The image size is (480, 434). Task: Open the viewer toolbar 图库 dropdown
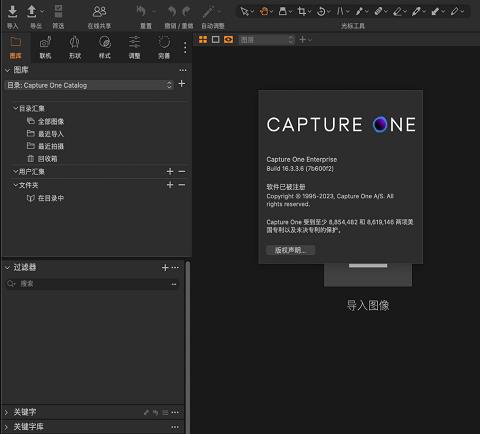click(x=266, y=40)
